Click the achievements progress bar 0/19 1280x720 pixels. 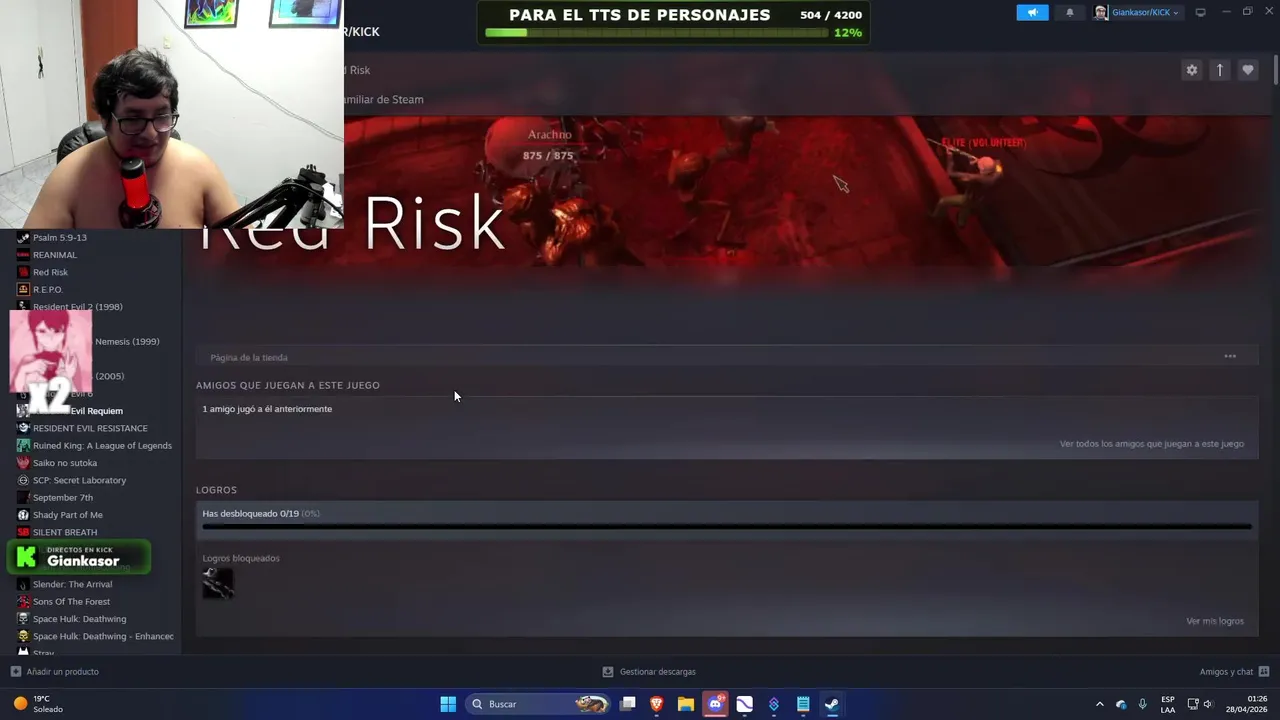pyautogui.click(x=727, y=526)
